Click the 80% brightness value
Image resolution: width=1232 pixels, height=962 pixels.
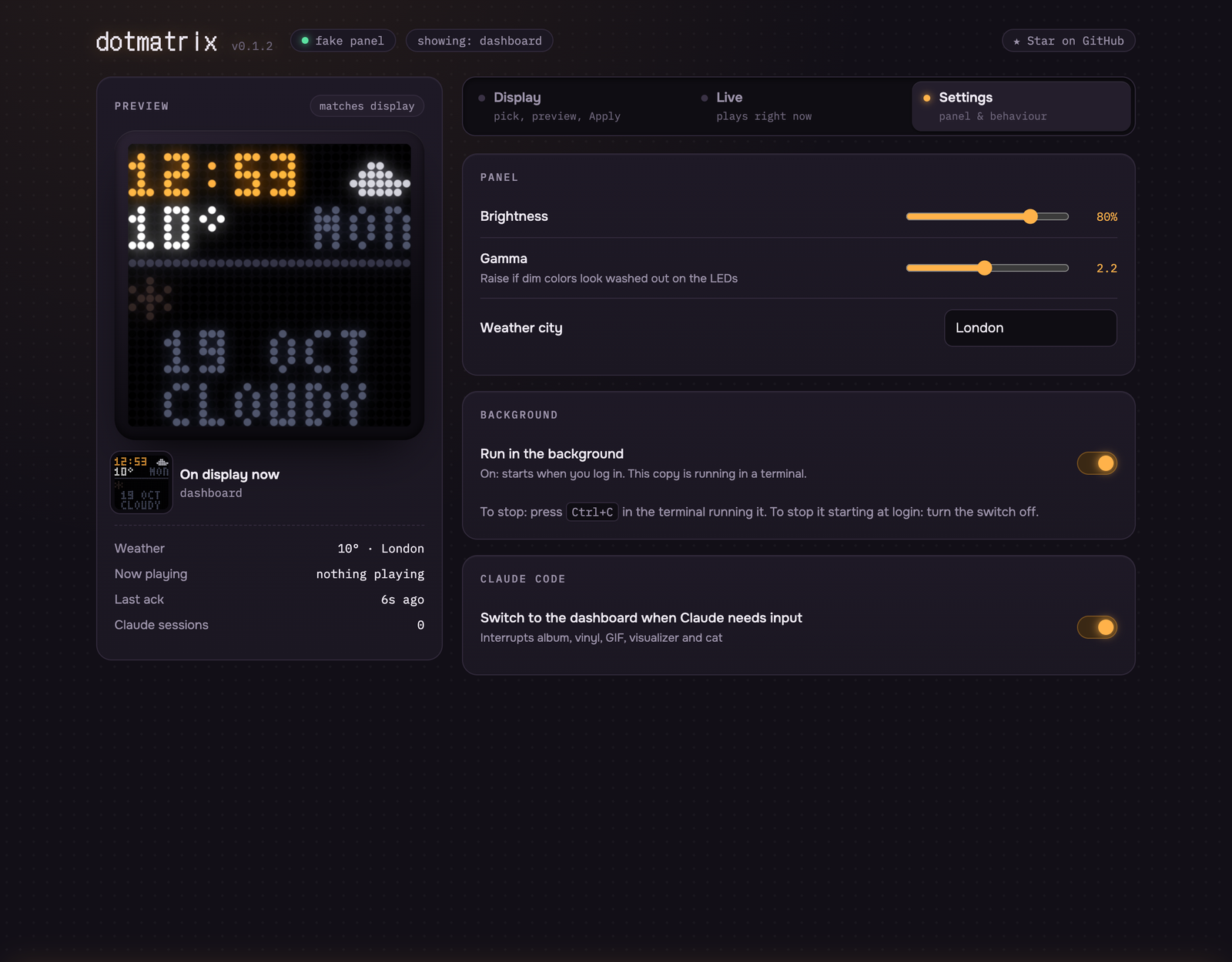(1106, 217)
